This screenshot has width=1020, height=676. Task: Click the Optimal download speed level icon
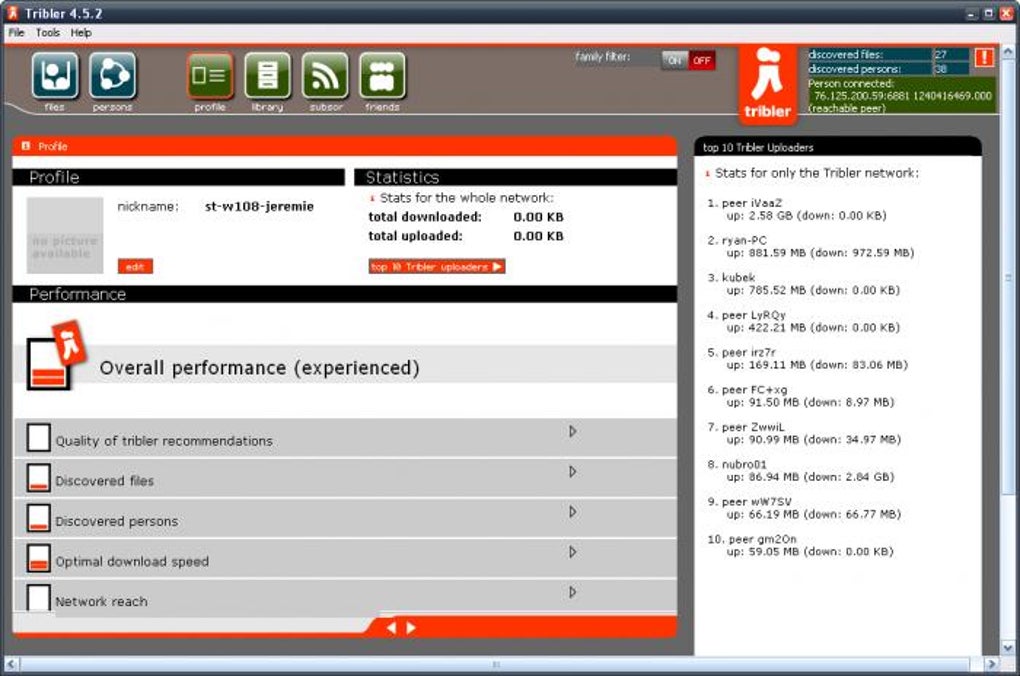pyautogui.click(x=38, y=558)
